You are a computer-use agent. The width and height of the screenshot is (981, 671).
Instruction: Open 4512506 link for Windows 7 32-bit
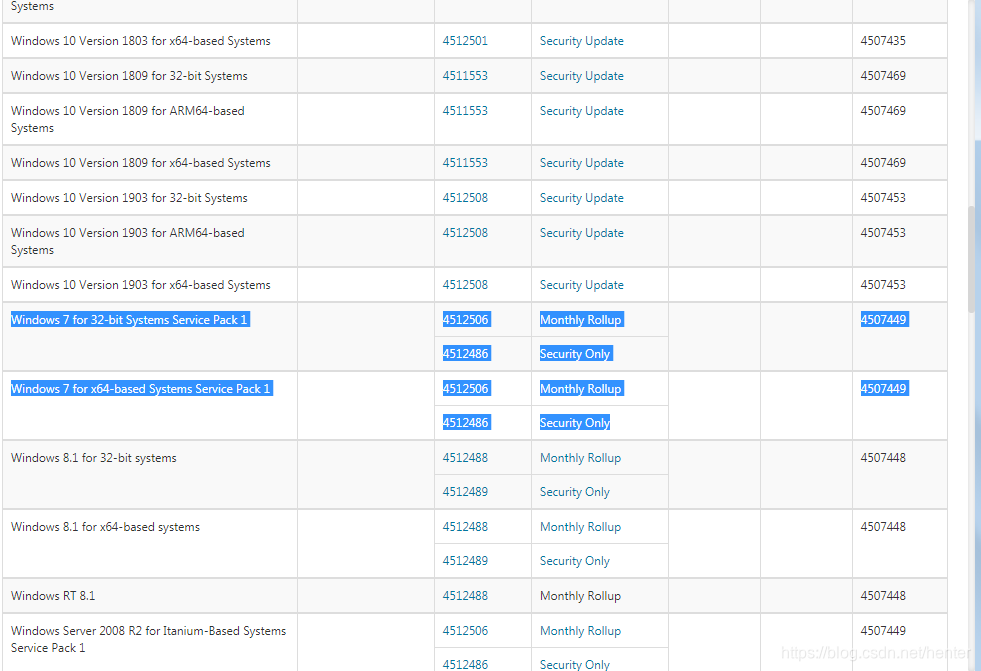pos(465,320)
